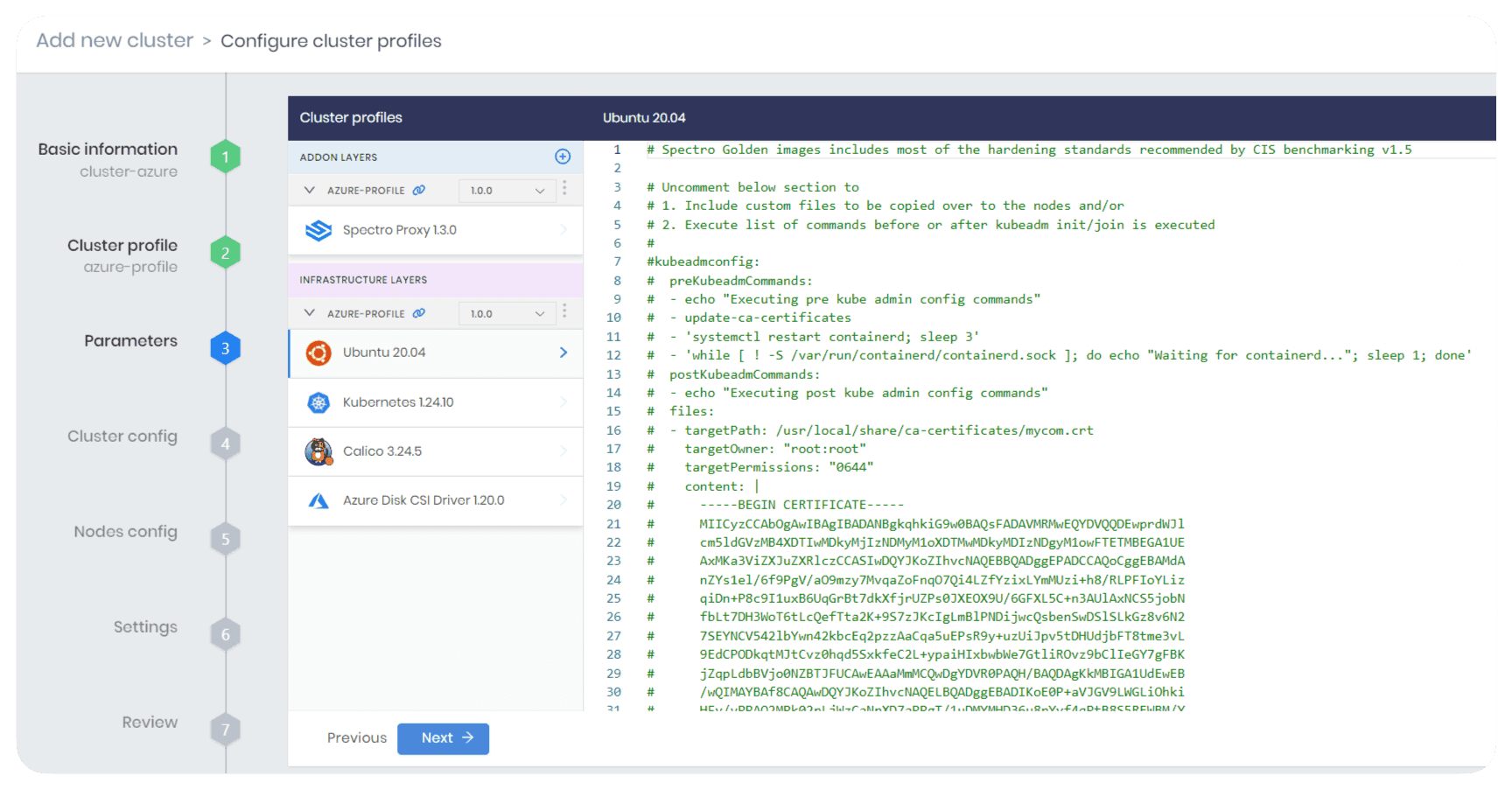1512x790 pixels.
Task: Open the Parameters step label
Action: pyautogui.click(x=130, y=340)
